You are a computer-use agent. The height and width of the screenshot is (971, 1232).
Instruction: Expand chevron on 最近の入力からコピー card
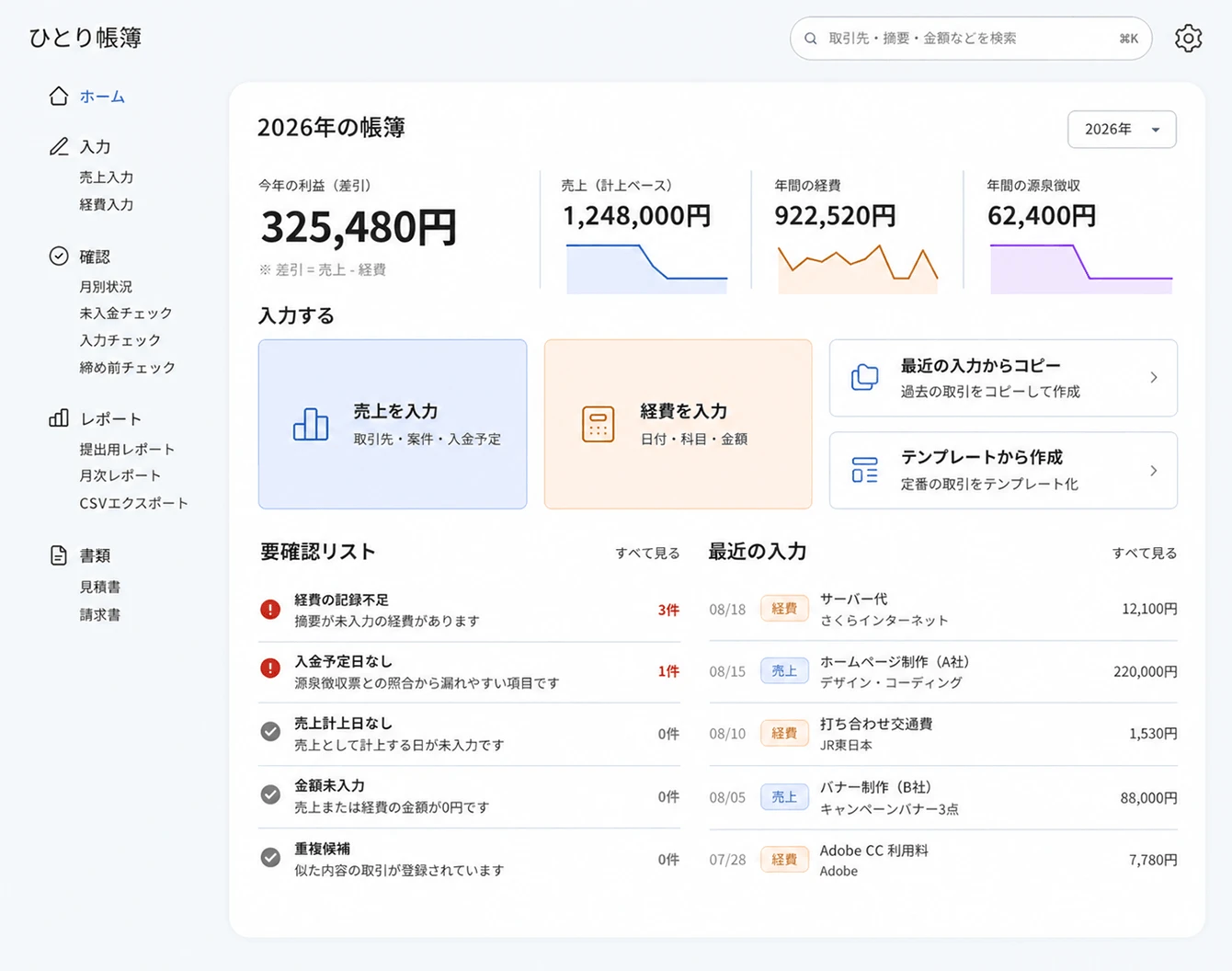(1154, 378)
